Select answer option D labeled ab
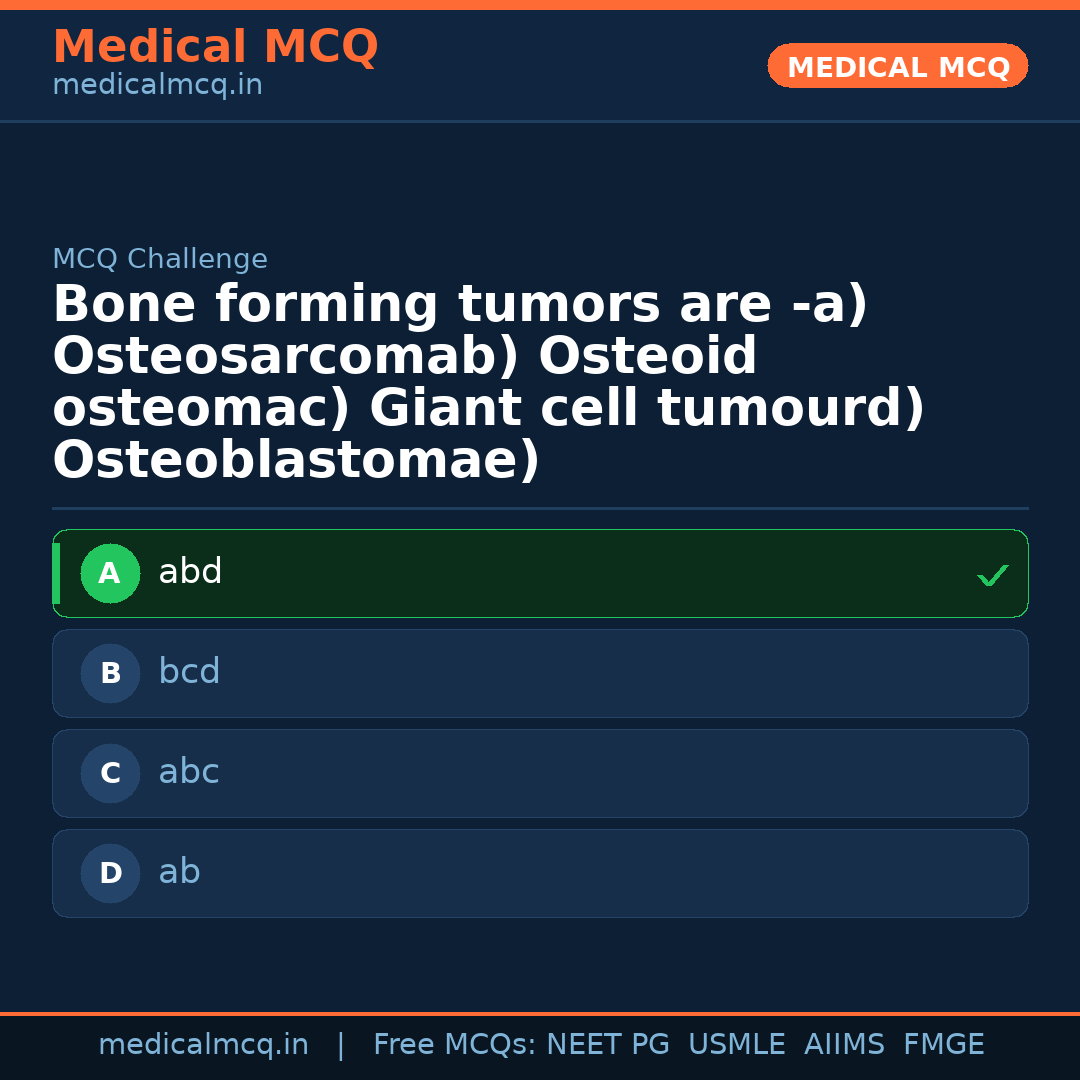 (x=540, y=873)
